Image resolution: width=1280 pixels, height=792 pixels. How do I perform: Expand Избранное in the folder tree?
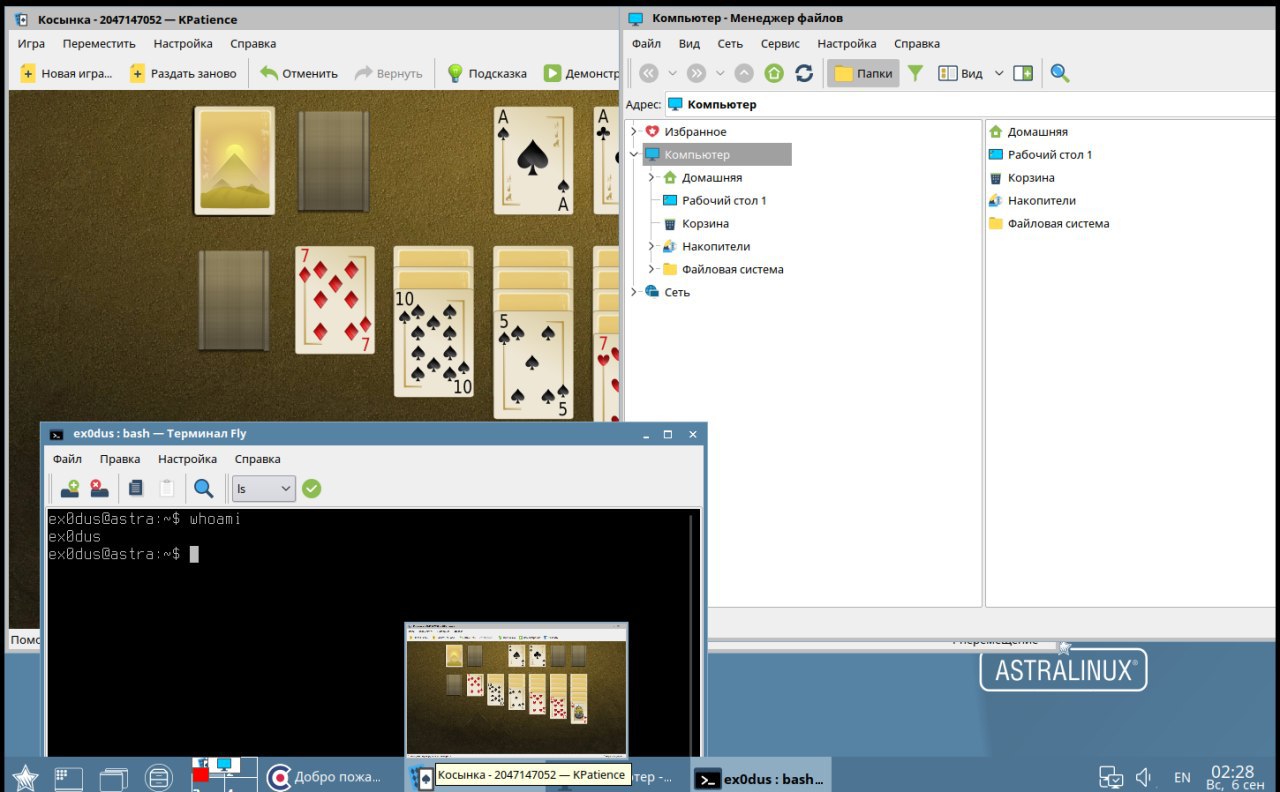(x=634, y=132)
